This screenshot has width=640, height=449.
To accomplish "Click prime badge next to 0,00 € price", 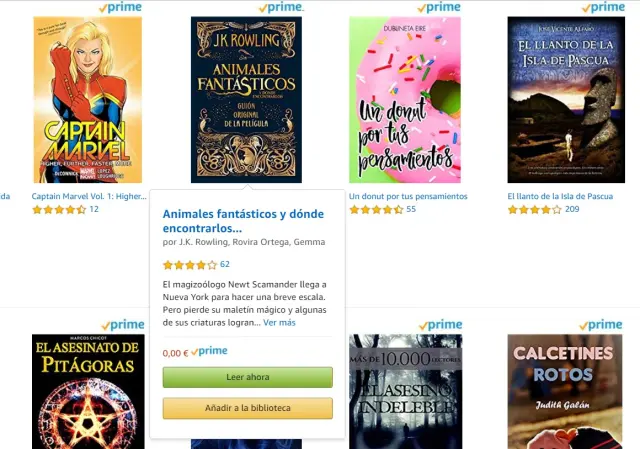I will [x=209, y=351].
